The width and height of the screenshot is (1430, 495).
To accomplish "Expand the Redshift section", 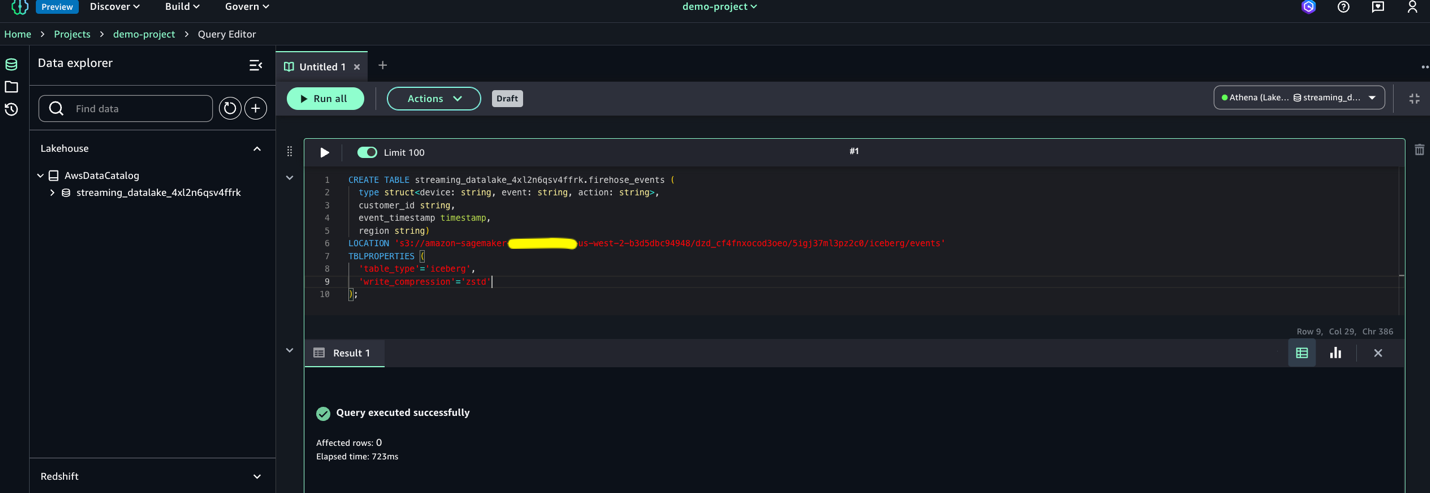I will click(257, 477).
